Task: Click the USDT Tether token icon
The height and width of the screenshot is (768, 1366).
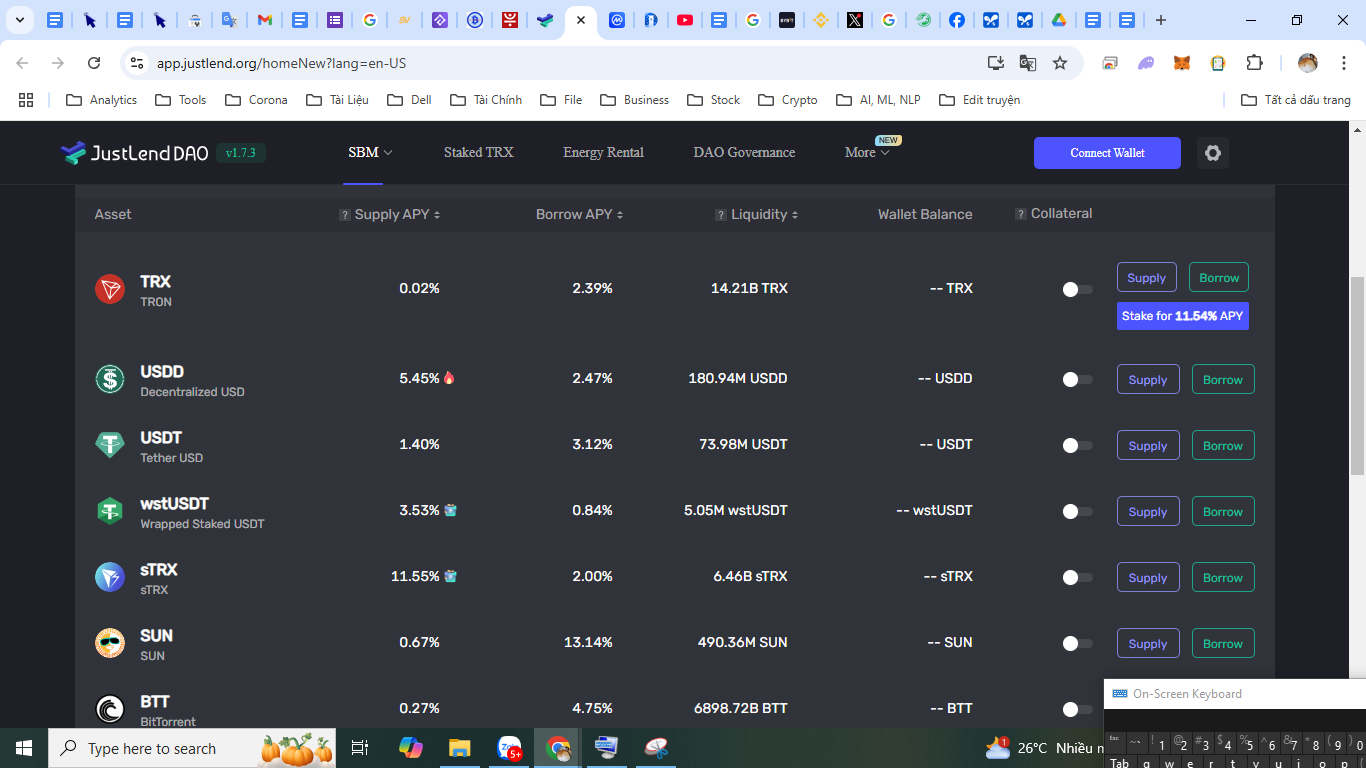Action: [x=110, y=445]
